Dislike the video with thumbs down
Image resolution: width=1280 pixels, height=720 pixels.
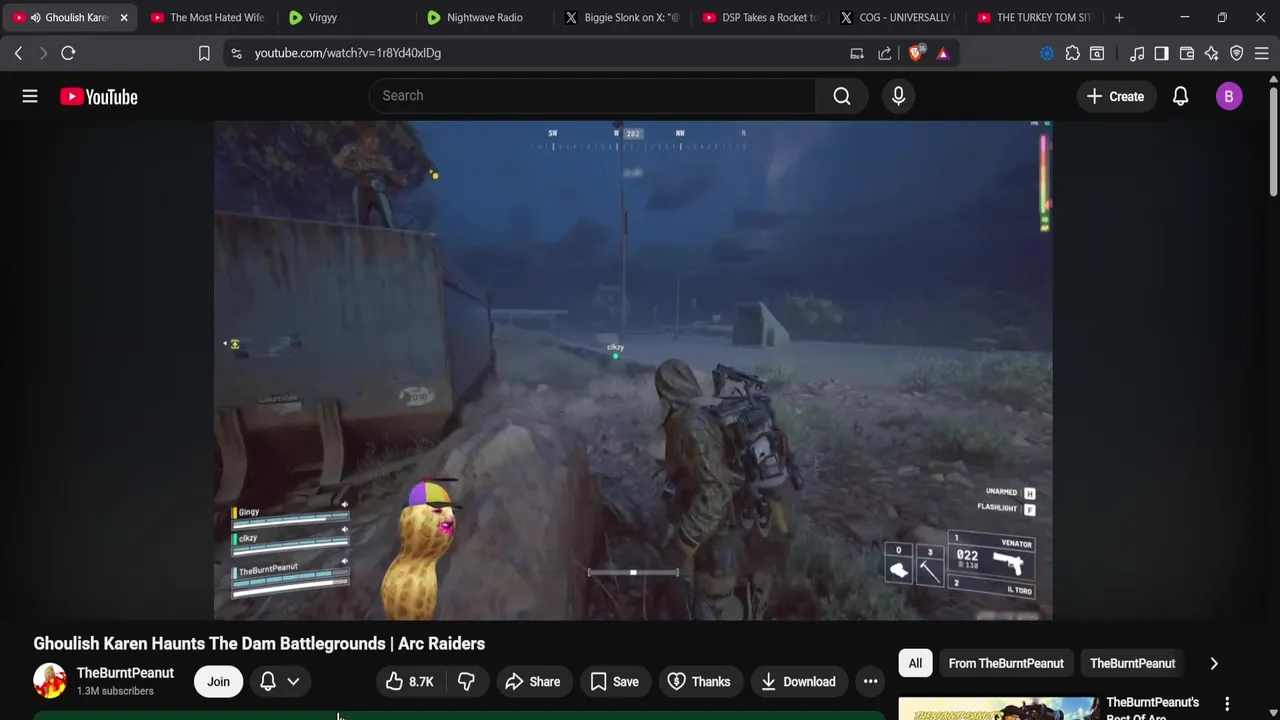tap(465, 682)
